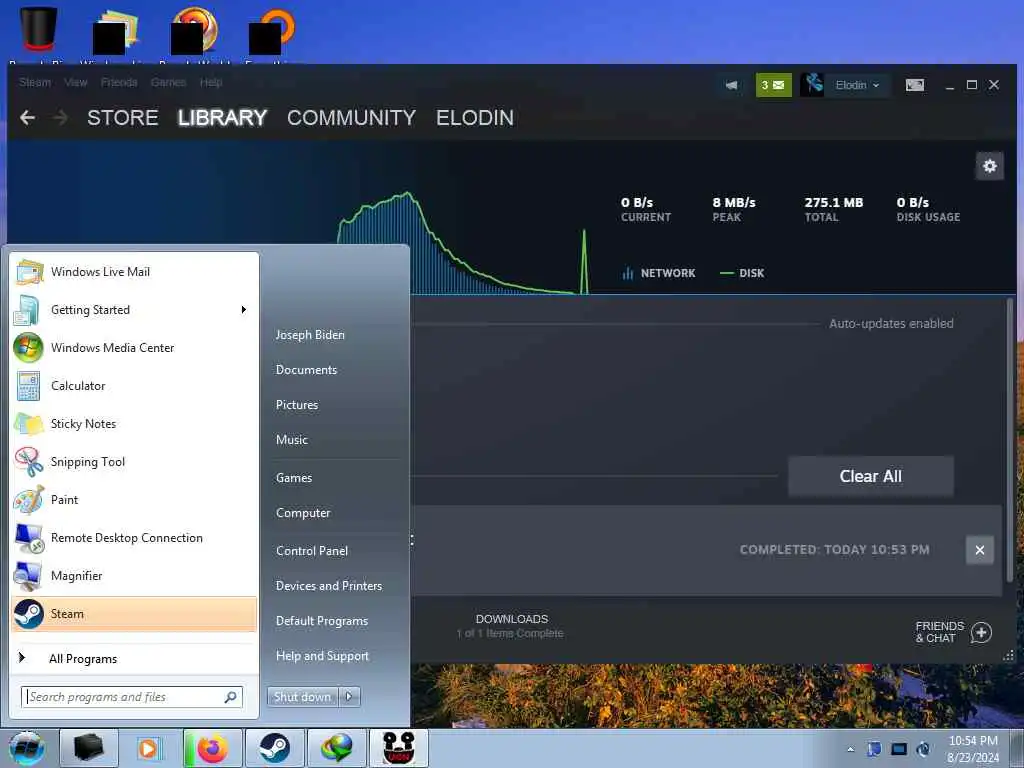Remove the completed download entry

980,550
